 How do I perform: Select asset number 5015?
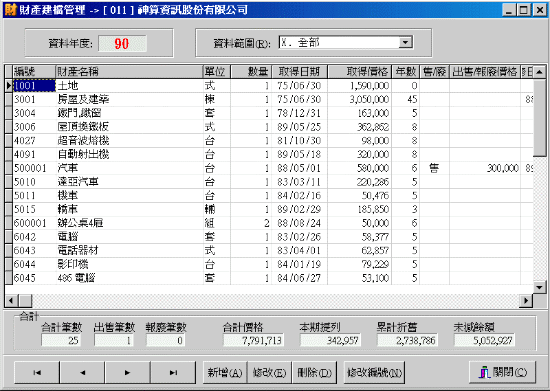point(34,209)
